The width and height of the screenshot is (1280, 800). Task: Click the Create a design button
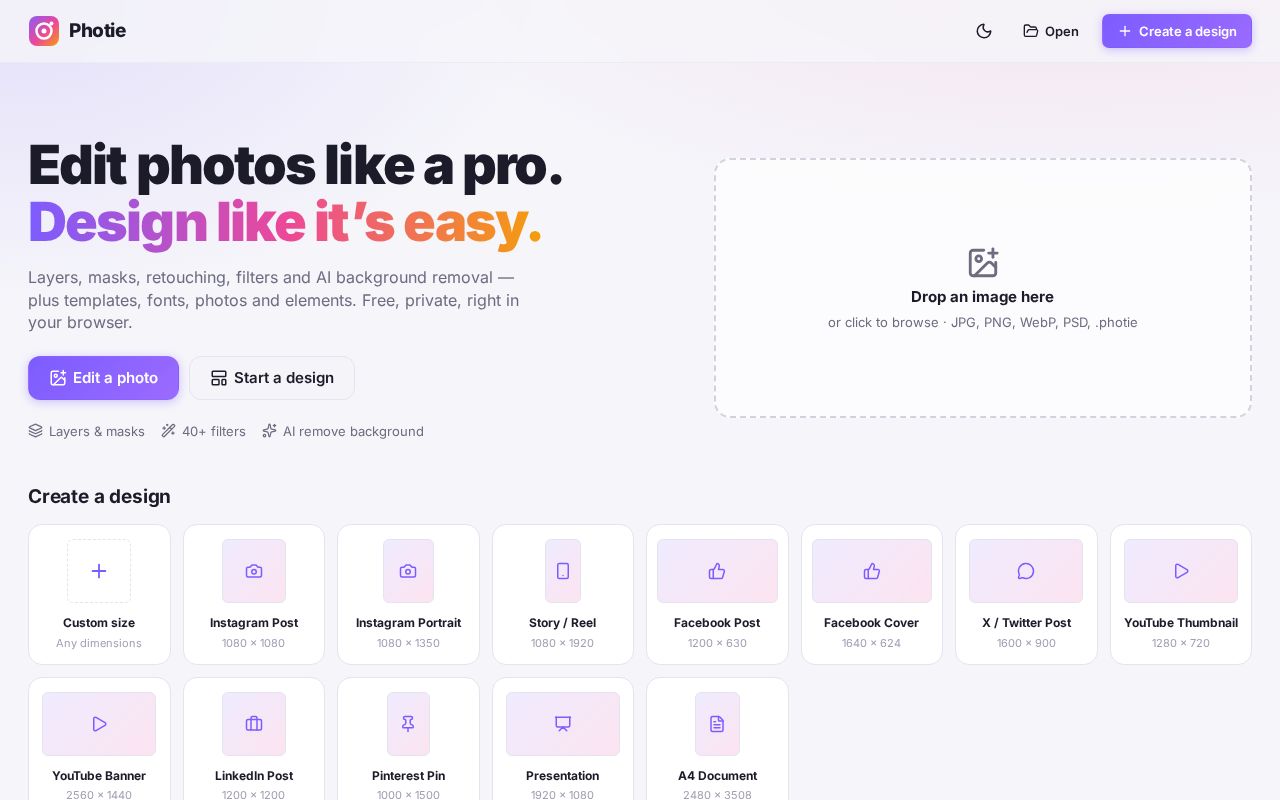pyautogui.click(x=1177, y=31)
